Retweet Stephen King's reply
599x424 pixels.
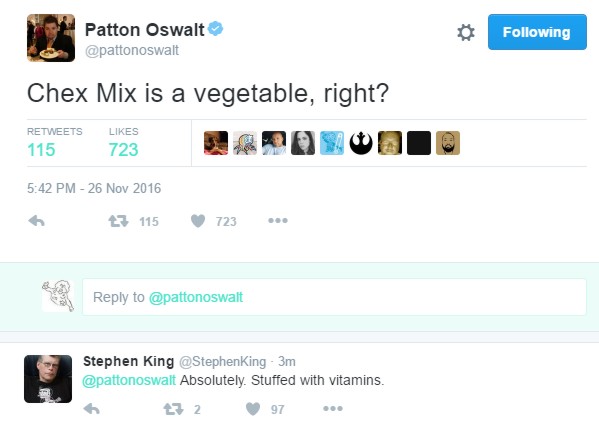(x=173, y=409)
